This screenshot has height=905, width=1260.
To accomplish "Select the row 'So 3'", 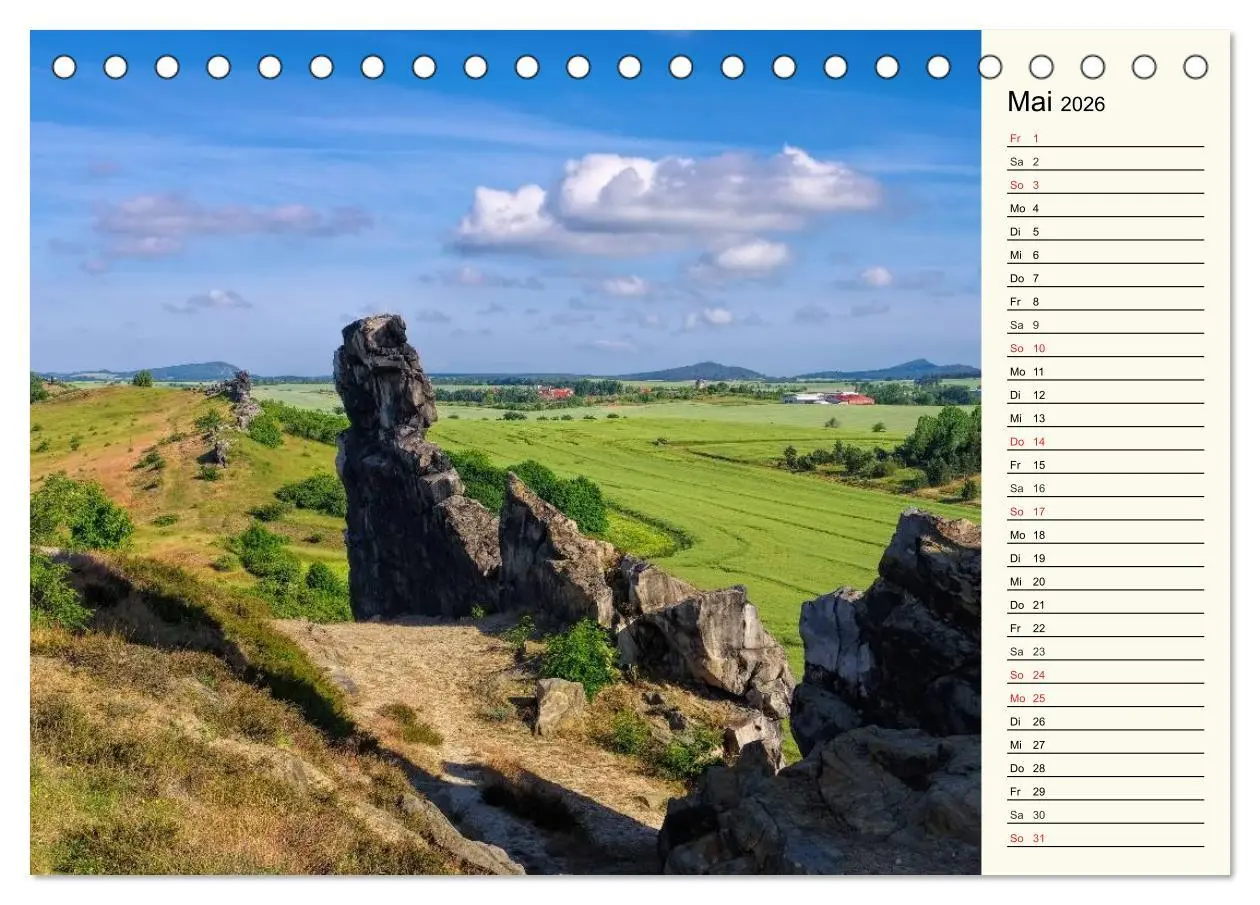I will click(x=1106, y=185).
